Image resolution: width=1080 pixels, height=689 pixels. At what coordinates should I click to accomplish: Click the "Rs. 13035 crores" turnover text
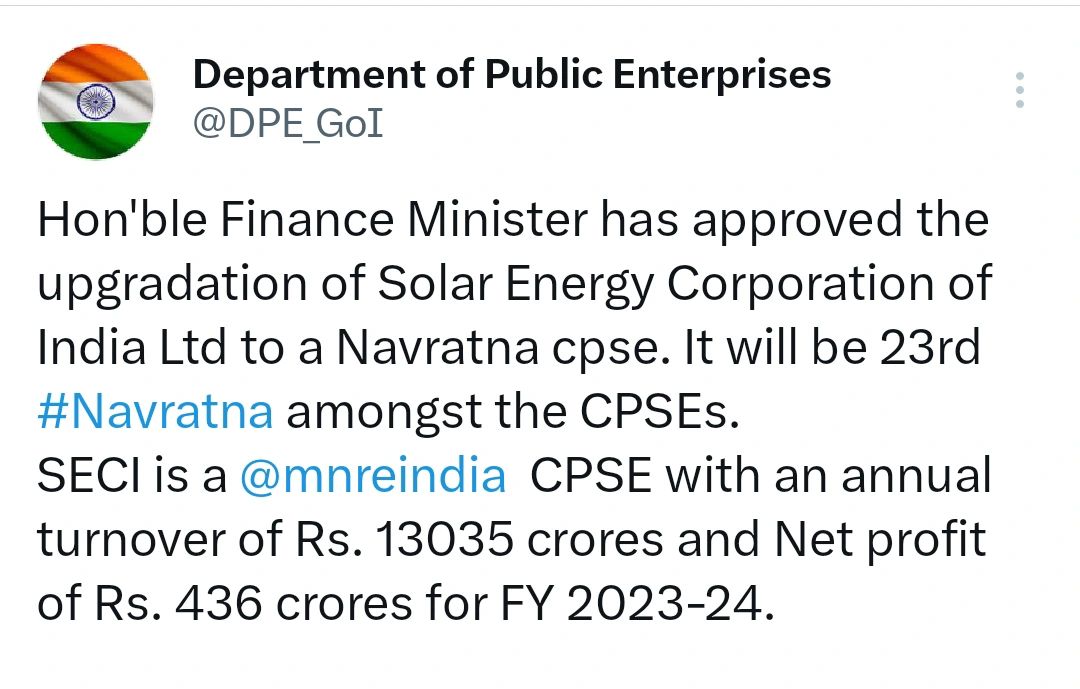[x=479, y=539]
